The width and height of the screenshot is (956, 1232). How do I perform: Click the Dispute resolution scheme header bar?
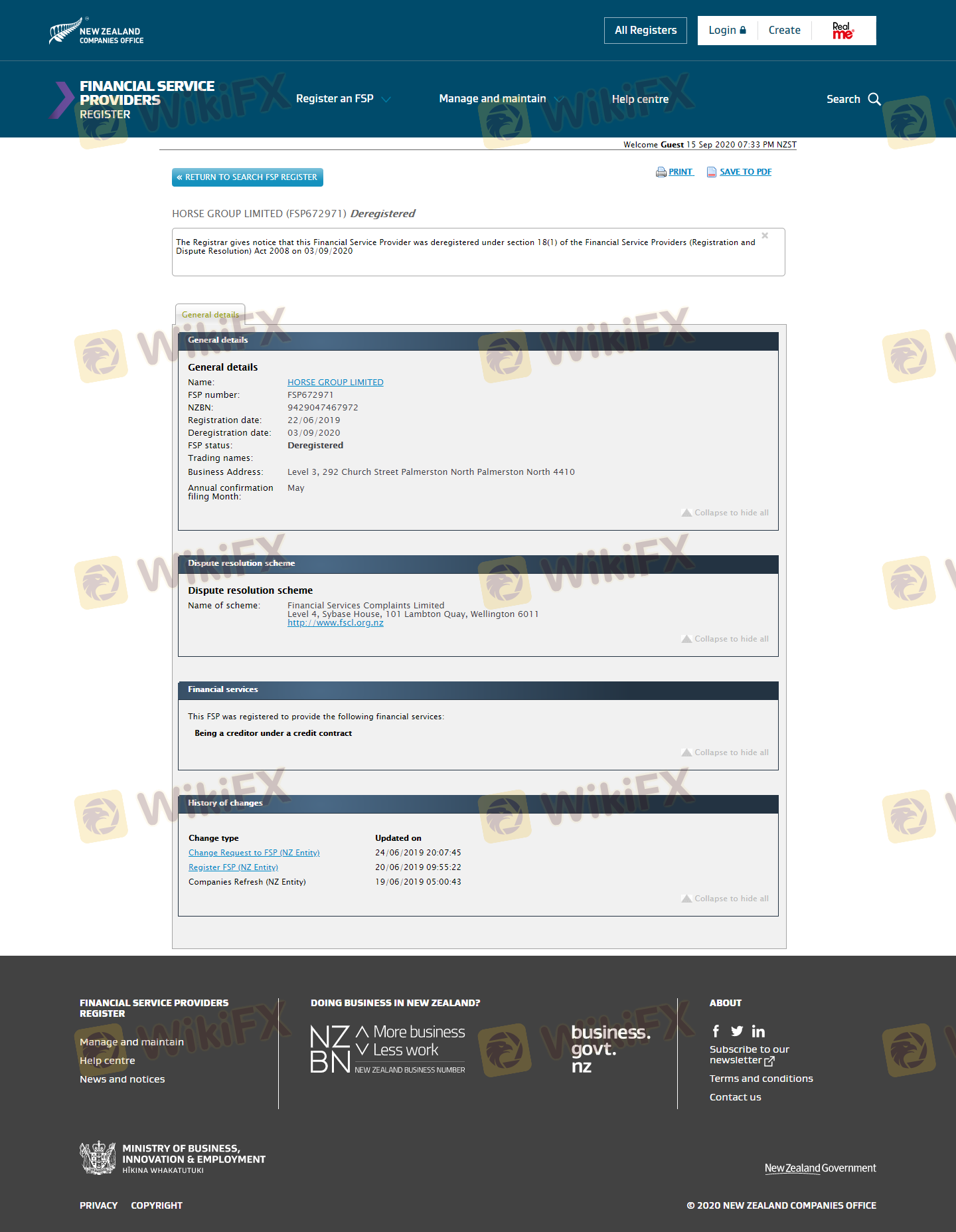point(478,564)
